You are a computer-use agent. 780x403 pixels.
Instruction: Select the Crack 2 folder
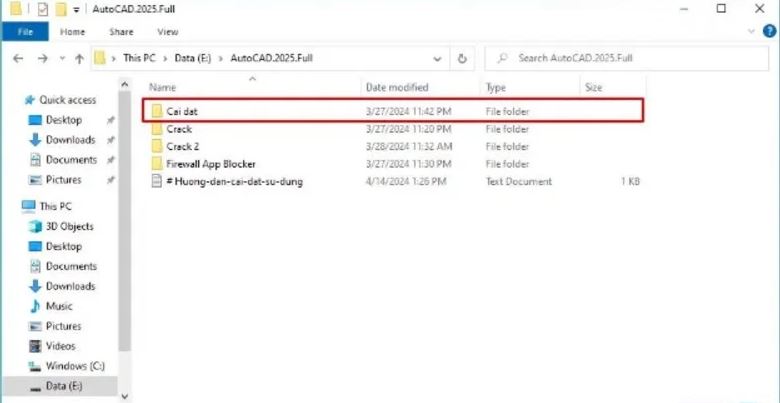183,147
